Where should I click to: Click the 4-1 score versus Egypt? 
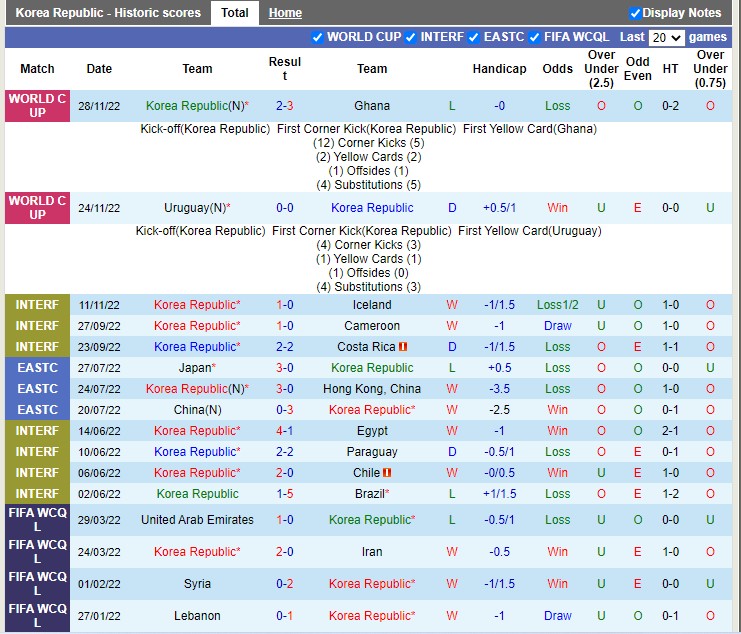(x=284, y=431)
